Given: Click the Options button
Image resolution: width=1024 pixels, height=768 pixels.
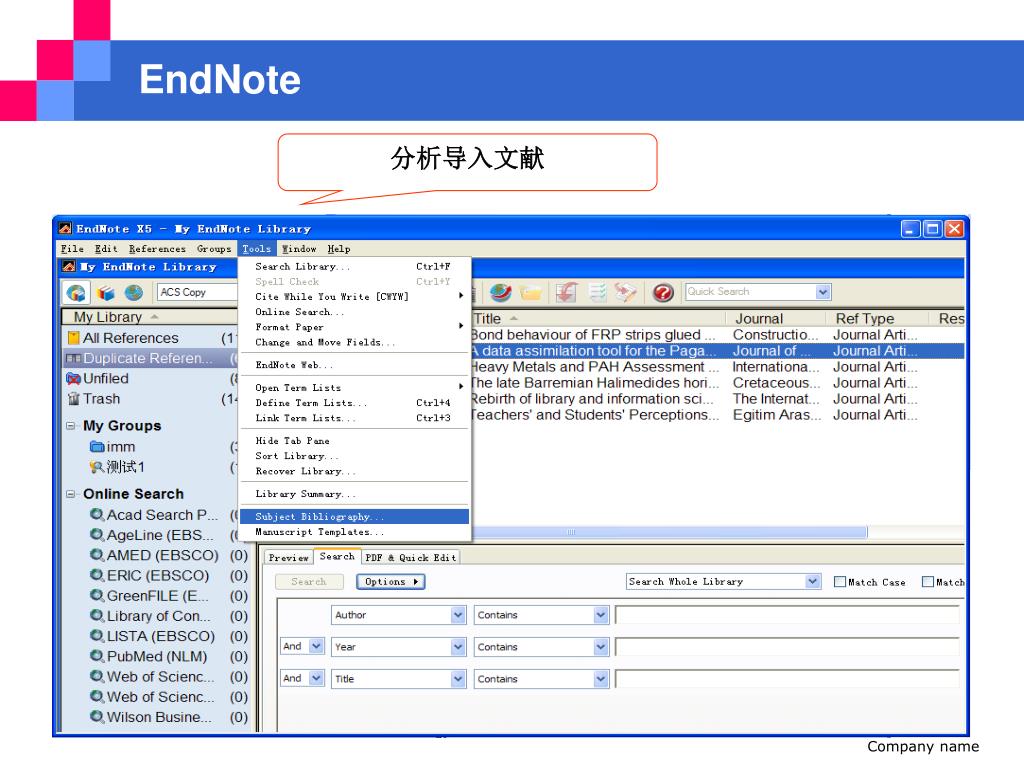Looking at the screenshot, I should click(391, 582).
